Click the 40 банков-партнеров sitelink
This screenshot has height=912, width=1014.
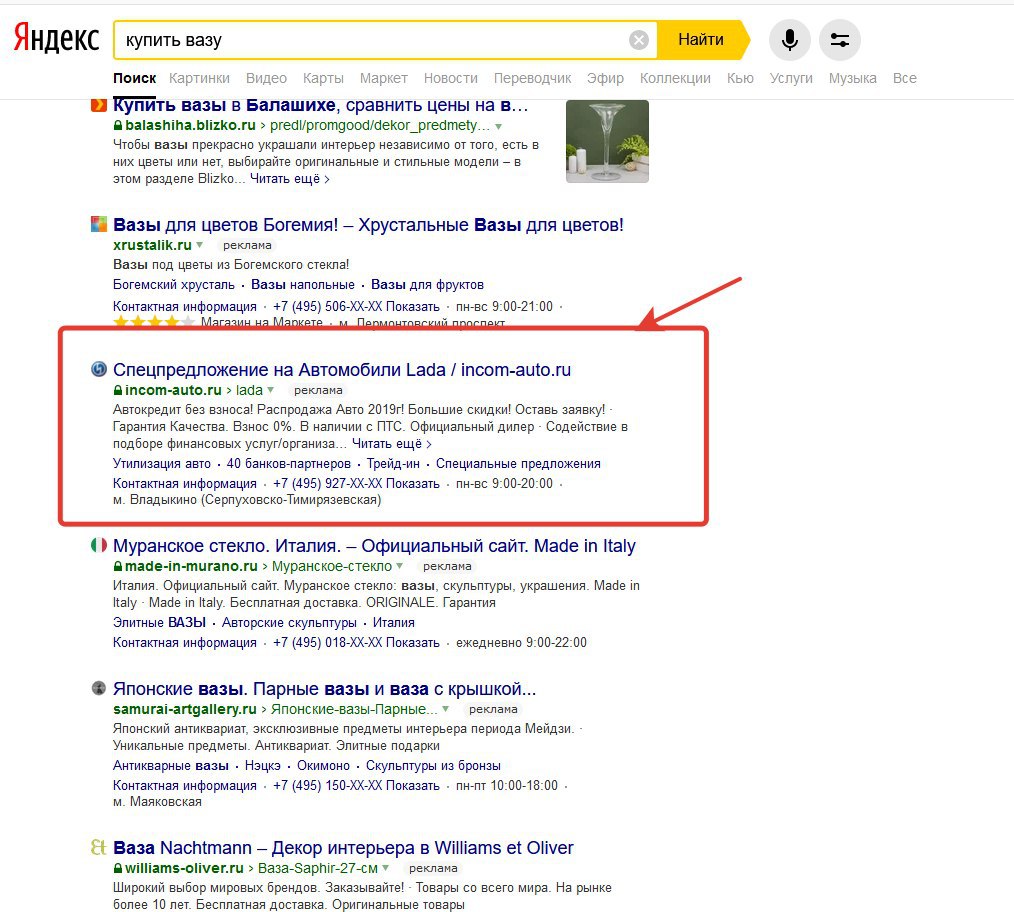pos(289,464)
